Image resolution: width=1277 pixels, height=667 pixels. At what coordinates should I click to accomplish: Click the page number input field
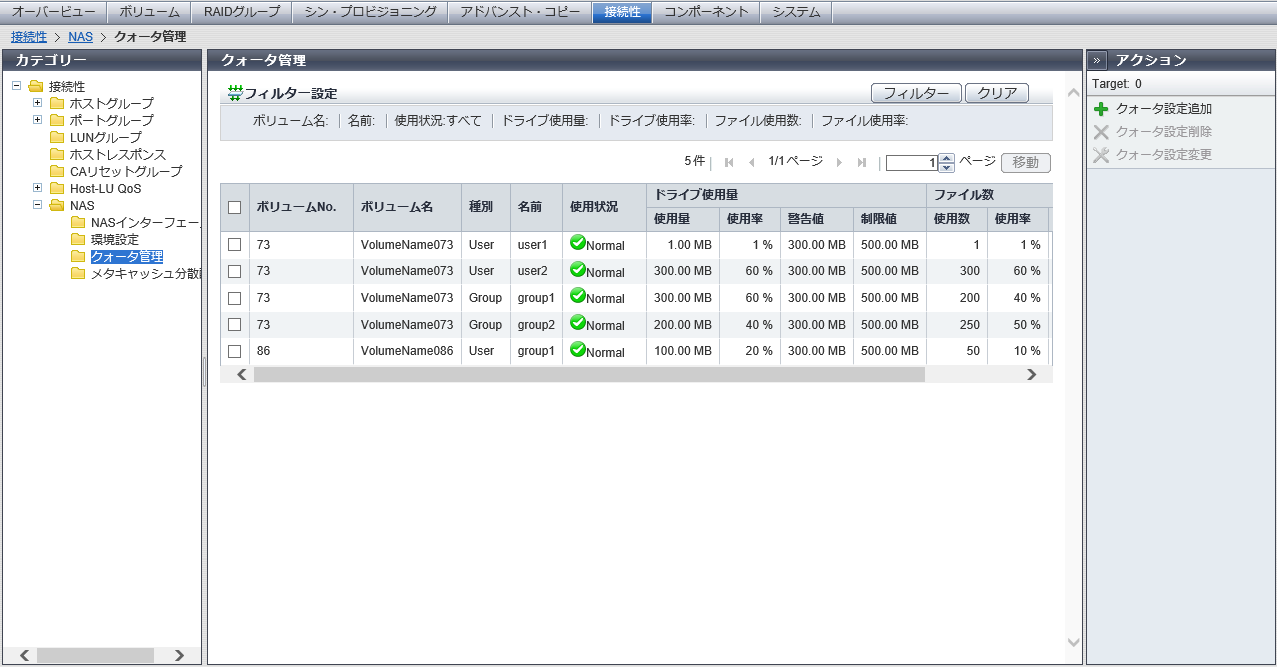click(911, 163)
